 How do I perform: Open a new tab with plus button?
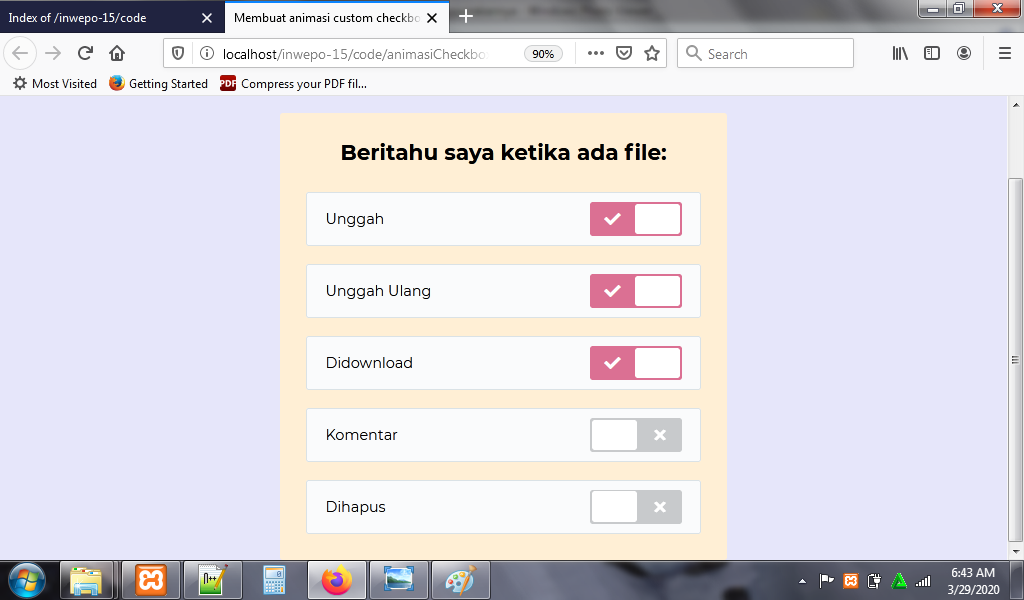tap(466, 16)
